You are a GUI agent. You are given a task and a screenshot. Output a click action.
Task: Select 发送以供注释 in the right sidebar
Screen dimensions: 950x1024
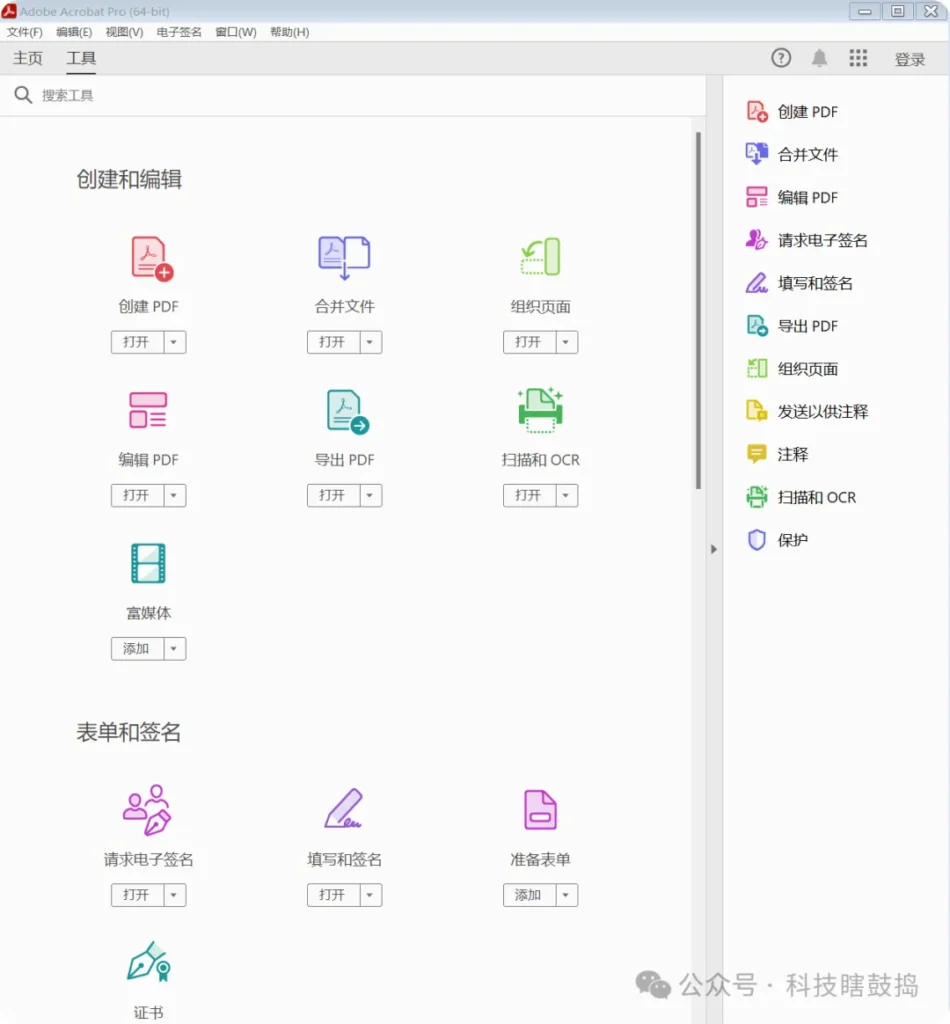tap(807, 411)
